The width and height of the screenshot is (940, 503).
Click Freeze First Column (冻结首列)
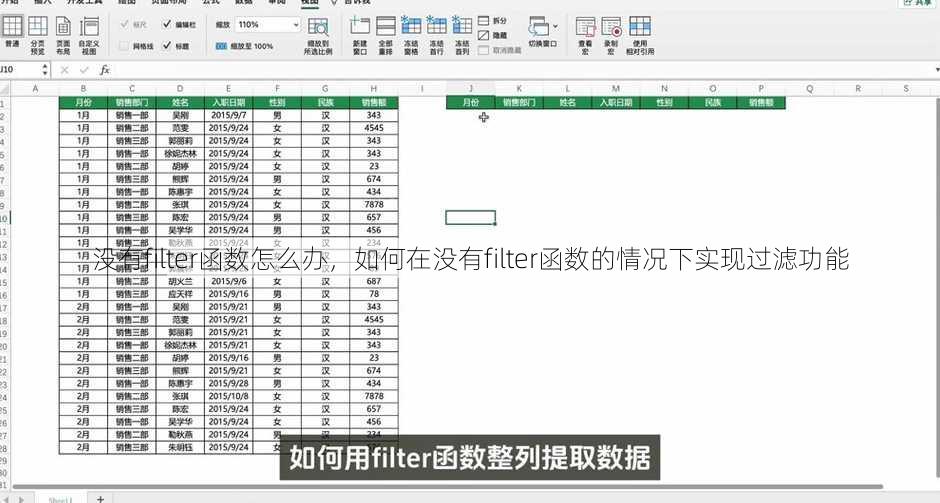point(462,35)
